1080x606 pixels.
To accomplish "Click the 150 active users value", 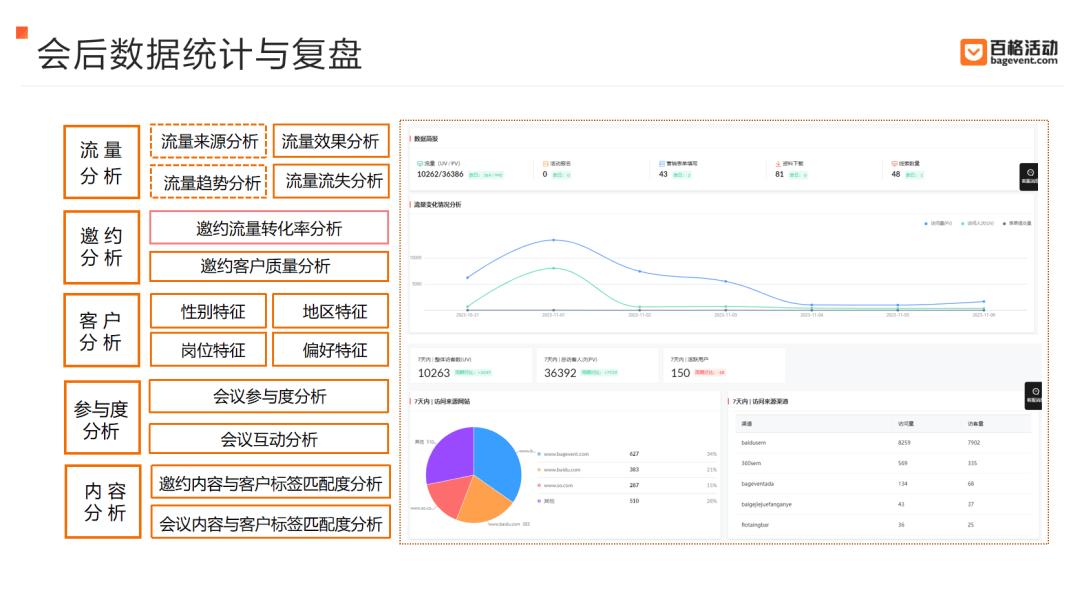I will [681, 373].
